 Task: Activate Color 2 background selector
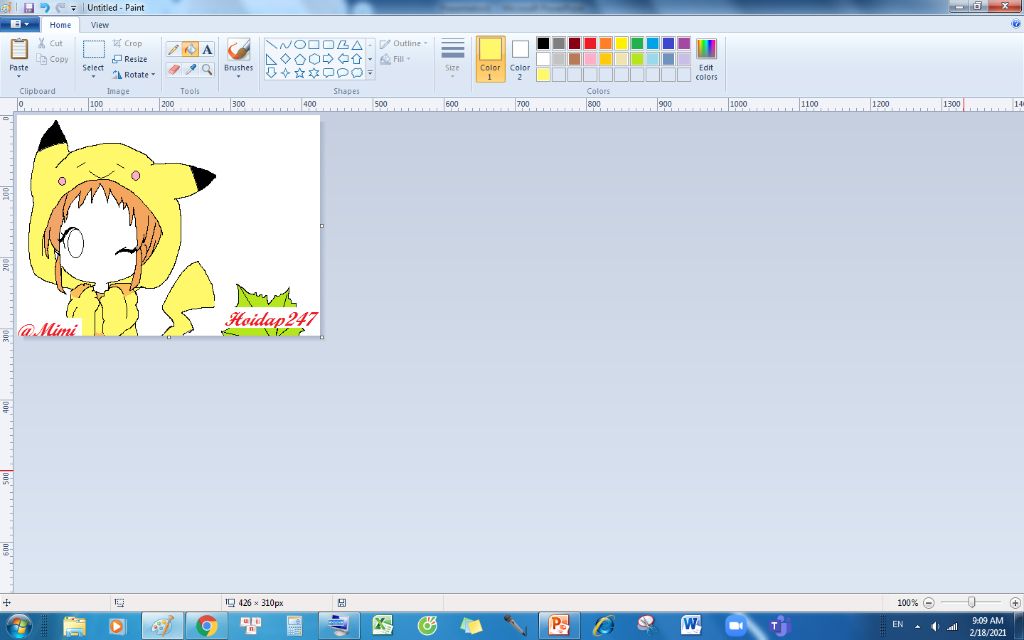[520, 59]
